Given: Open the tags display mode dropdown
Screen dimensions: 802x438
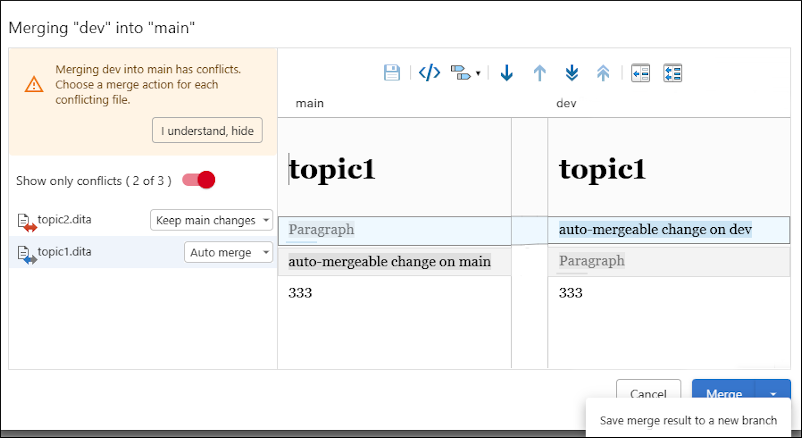Looking at the screenshot, I should tap(465, 73).
